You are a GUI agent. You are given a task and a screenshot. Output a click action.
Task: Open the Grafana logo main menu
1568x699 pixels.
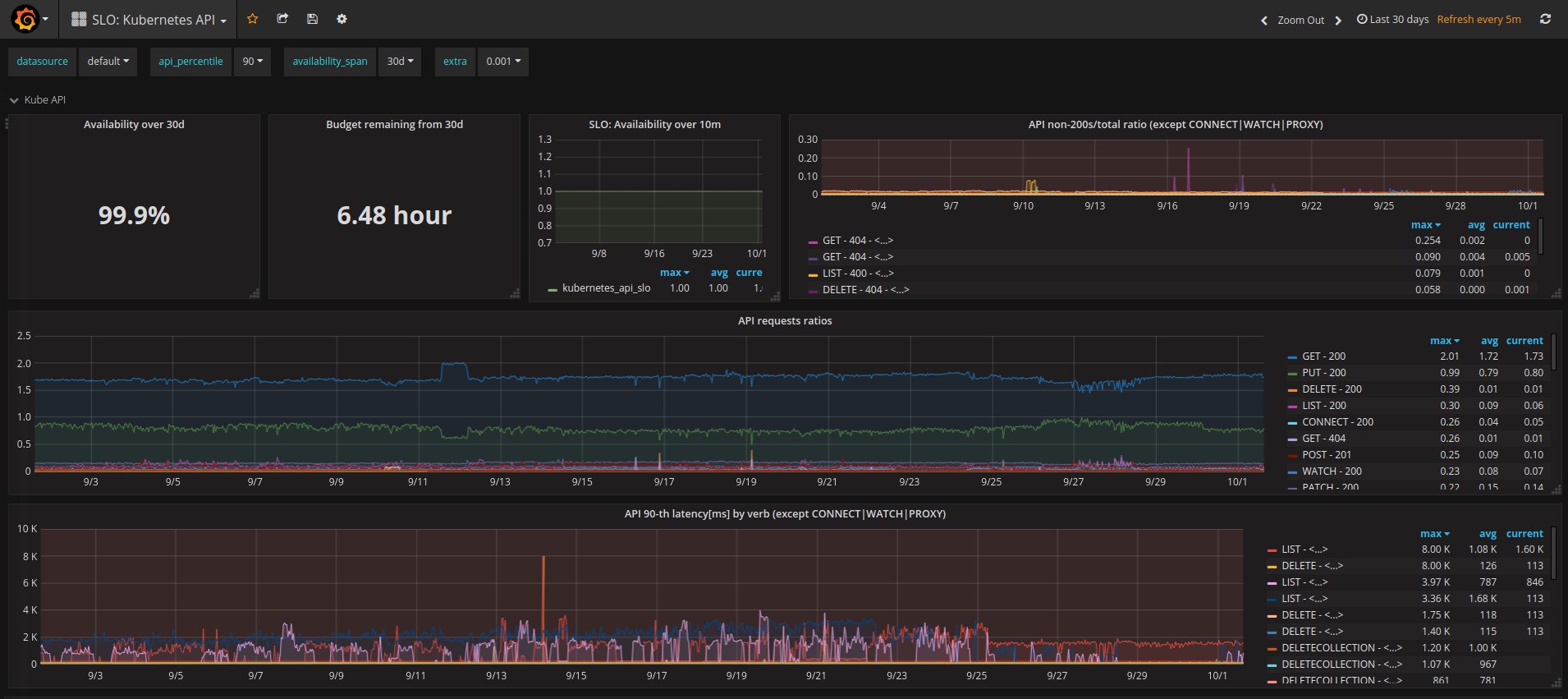pyautogui.click(x=26, y=19)
